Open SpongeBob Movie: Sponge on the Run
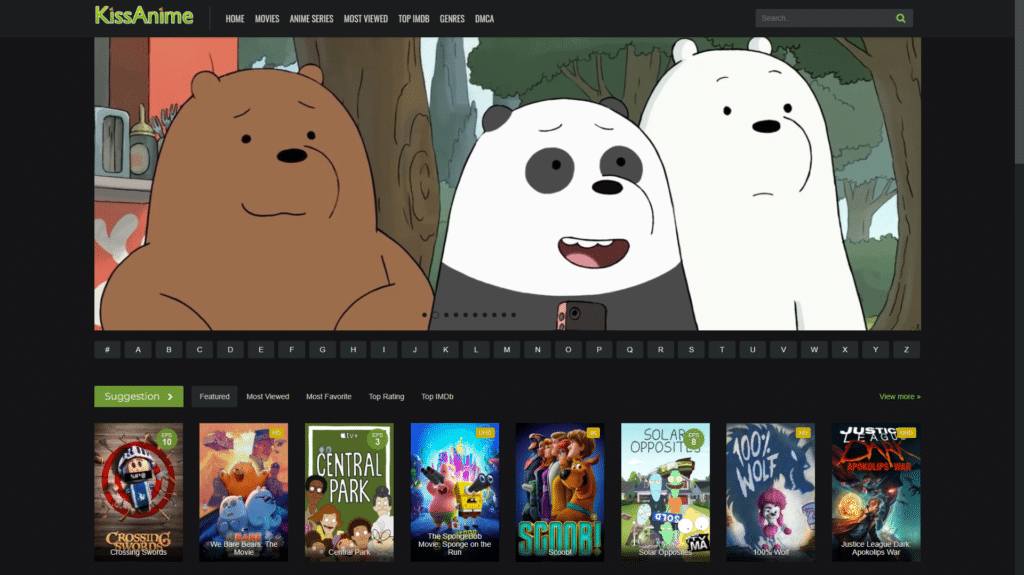 pos(455,492)
